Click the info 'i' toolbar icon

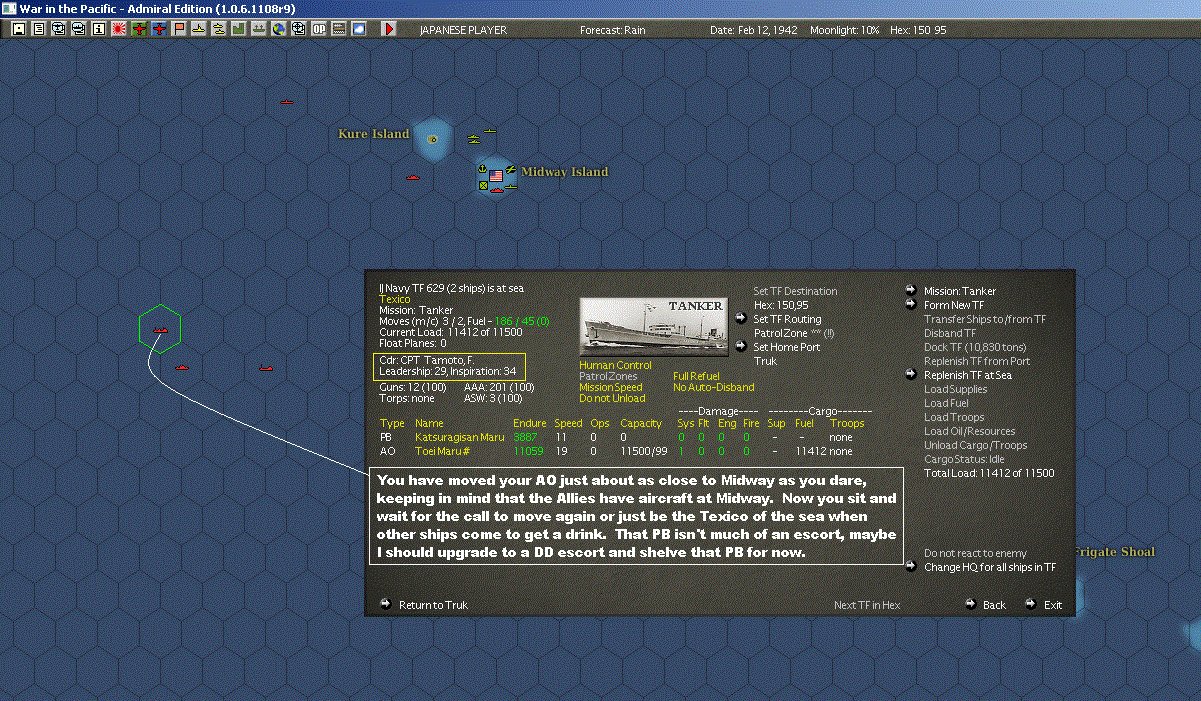click(99, 29)
